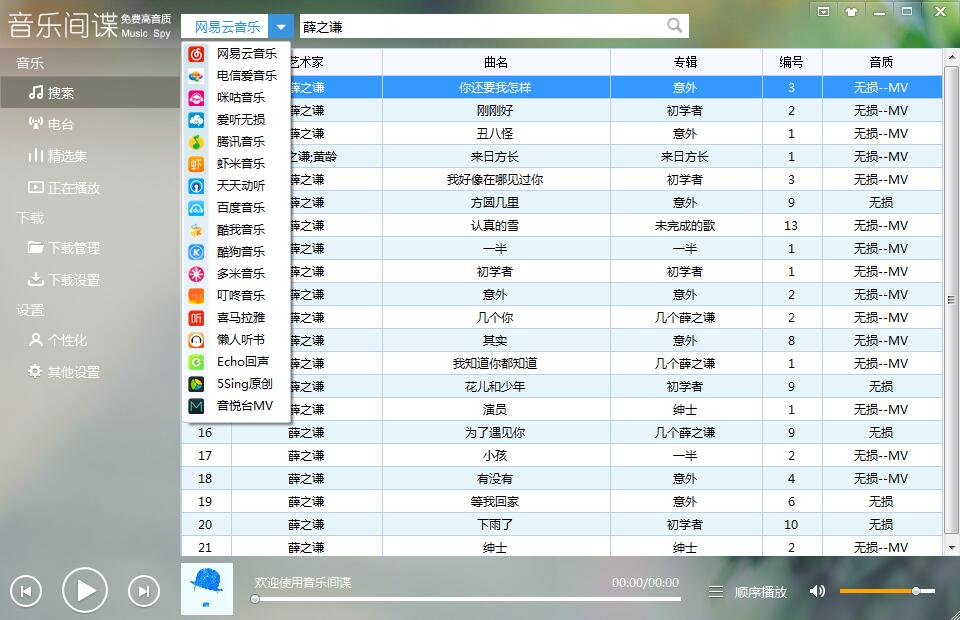Sort results by the 曲名 column header
Screen dimensions: 960x620
coord(496,62)
